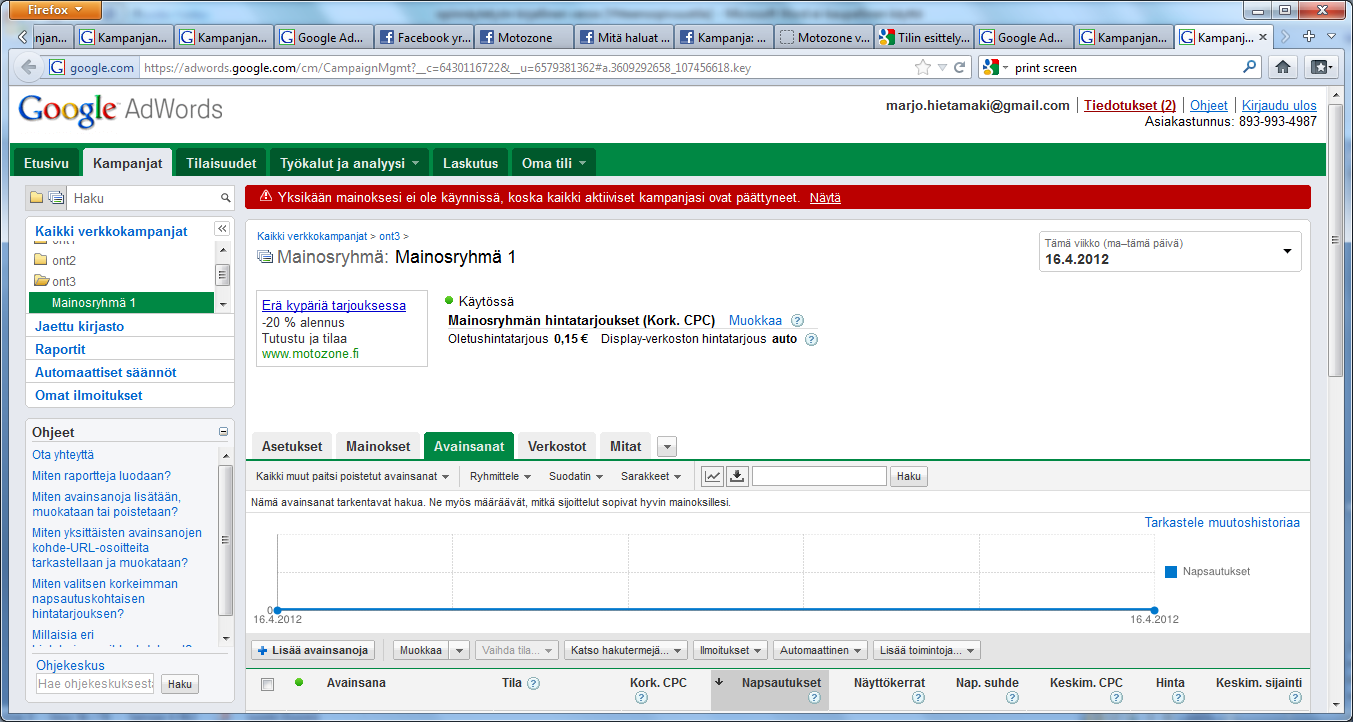Switch to the Asetukset tab
The width and height of the screenshot is (1353, 722).
click(x=292, y=447)
